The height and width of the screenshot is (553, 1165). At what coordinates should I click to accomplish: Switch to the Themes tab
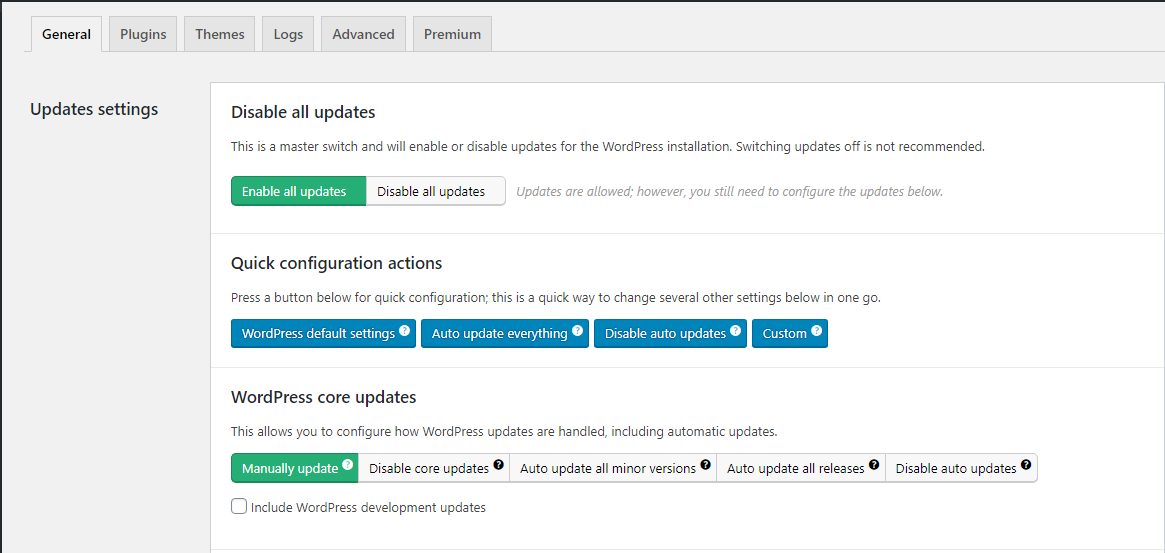(220, 34)
